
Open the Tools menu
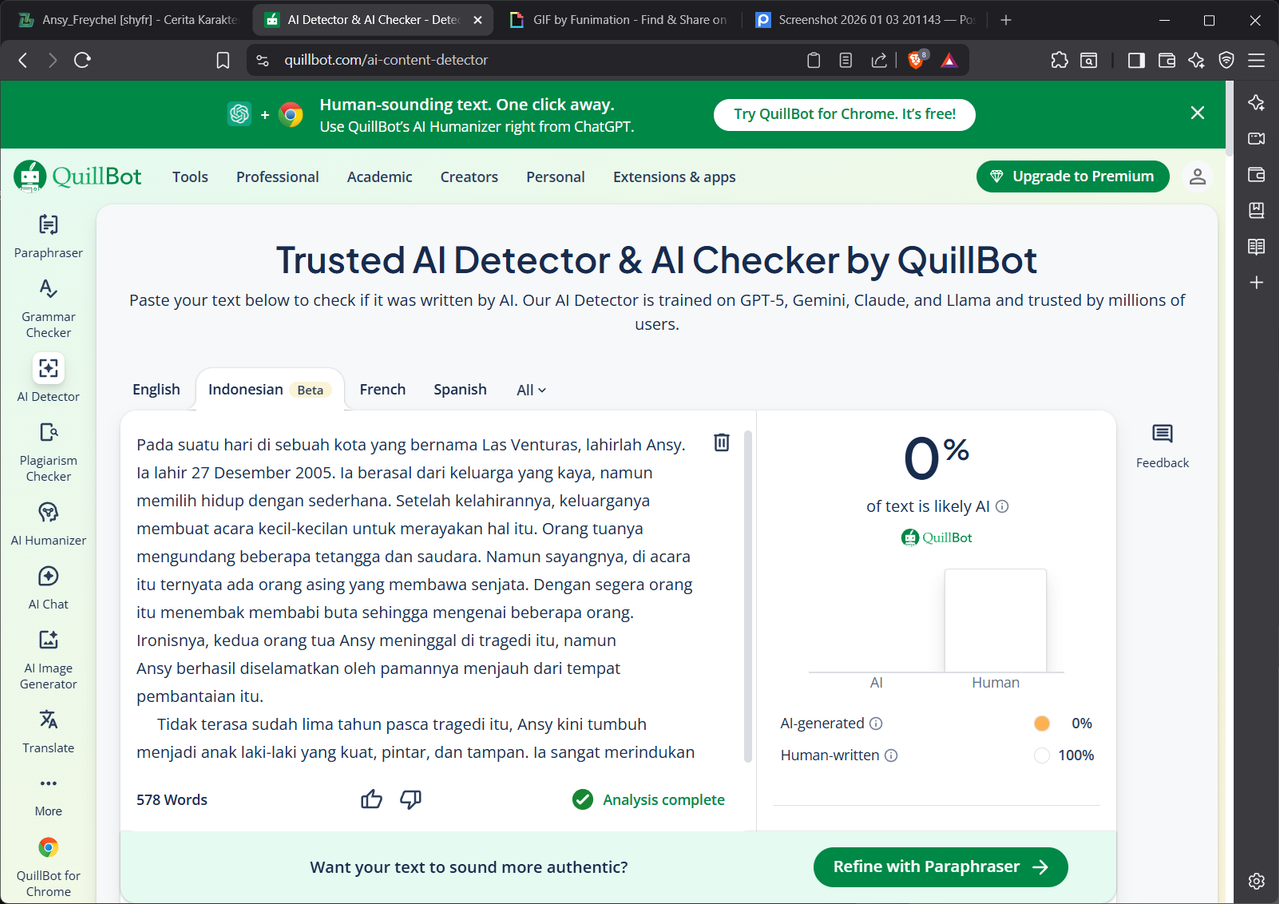(x=190, y=177)
